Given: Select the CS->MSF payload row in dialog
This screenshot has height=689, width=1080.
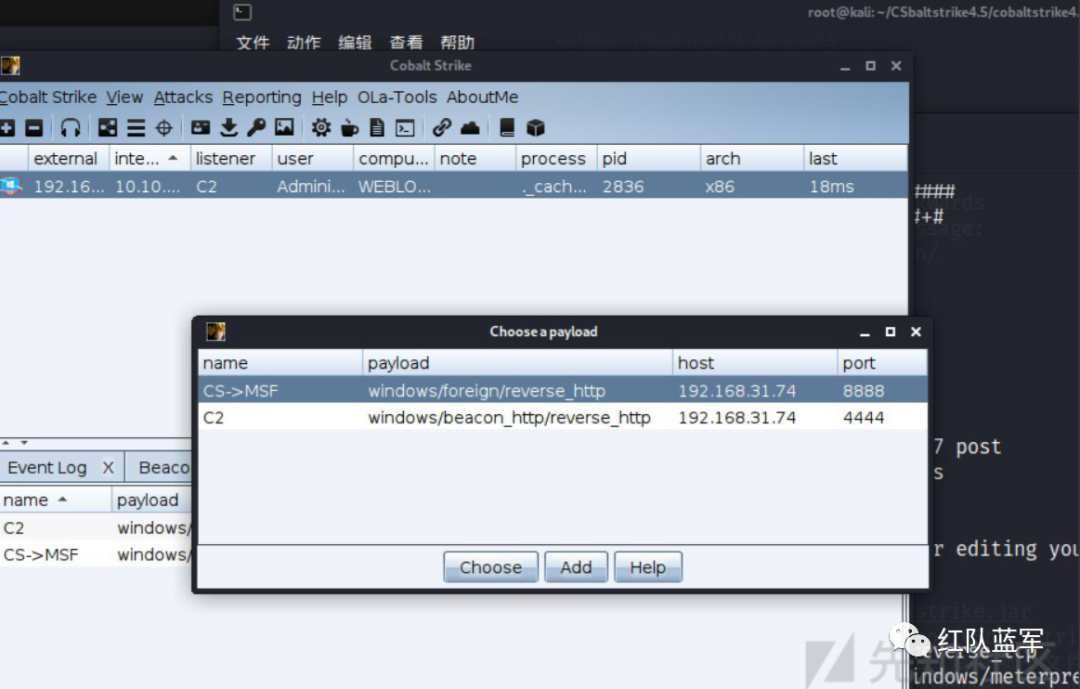Looking at the screenshot, I should [562, 391].
